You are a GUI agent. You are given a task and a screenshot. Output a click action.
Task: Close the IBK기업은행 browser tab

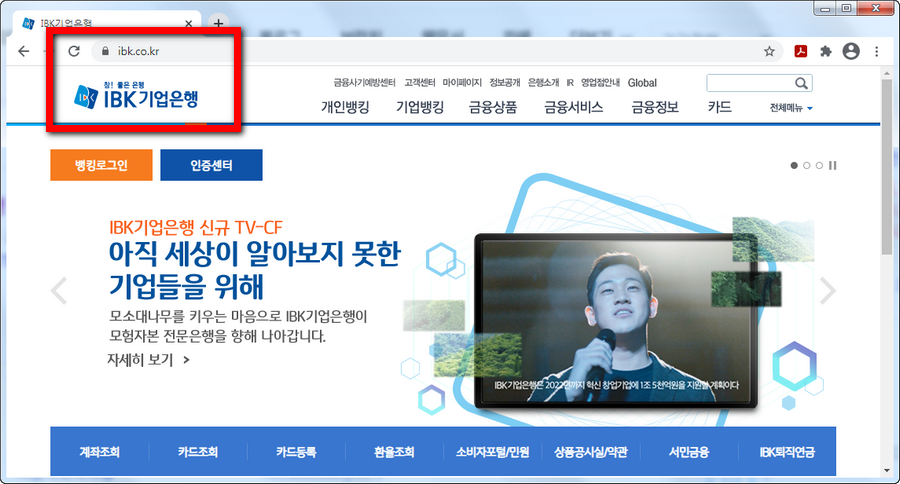188,24
